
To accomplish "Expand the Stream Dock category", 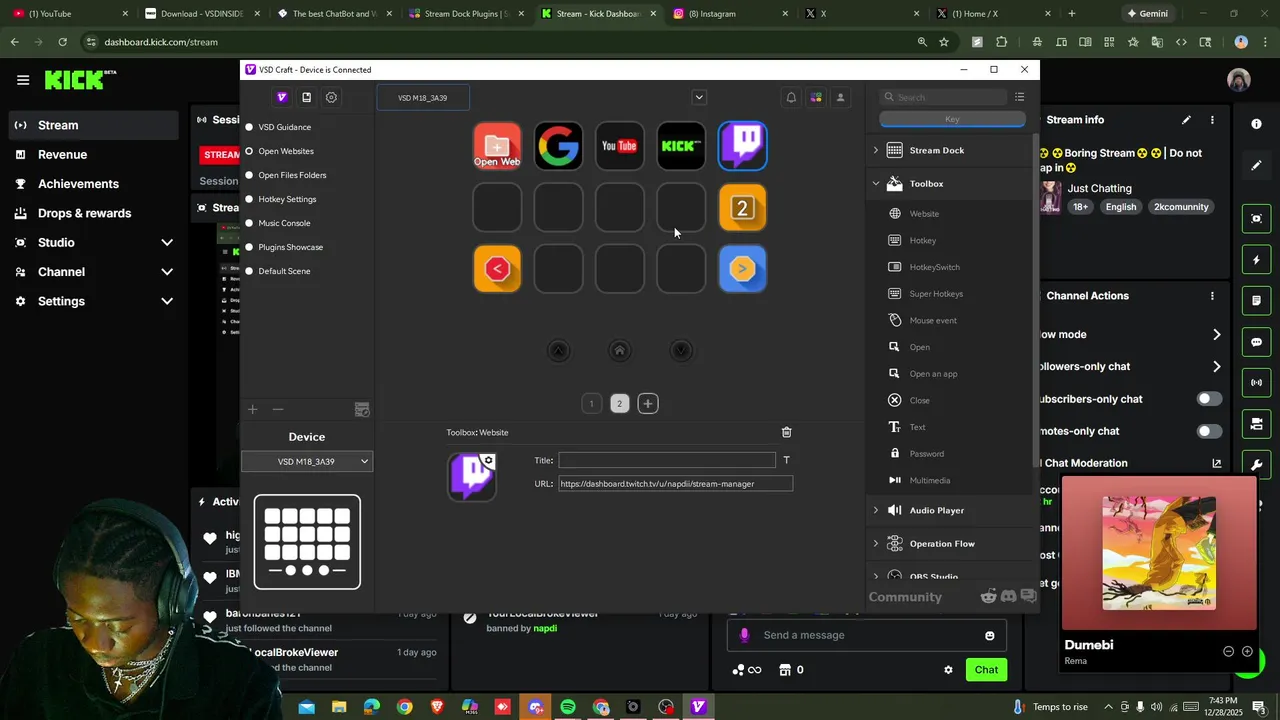I will pyautogui.click(x=876, y=150).
